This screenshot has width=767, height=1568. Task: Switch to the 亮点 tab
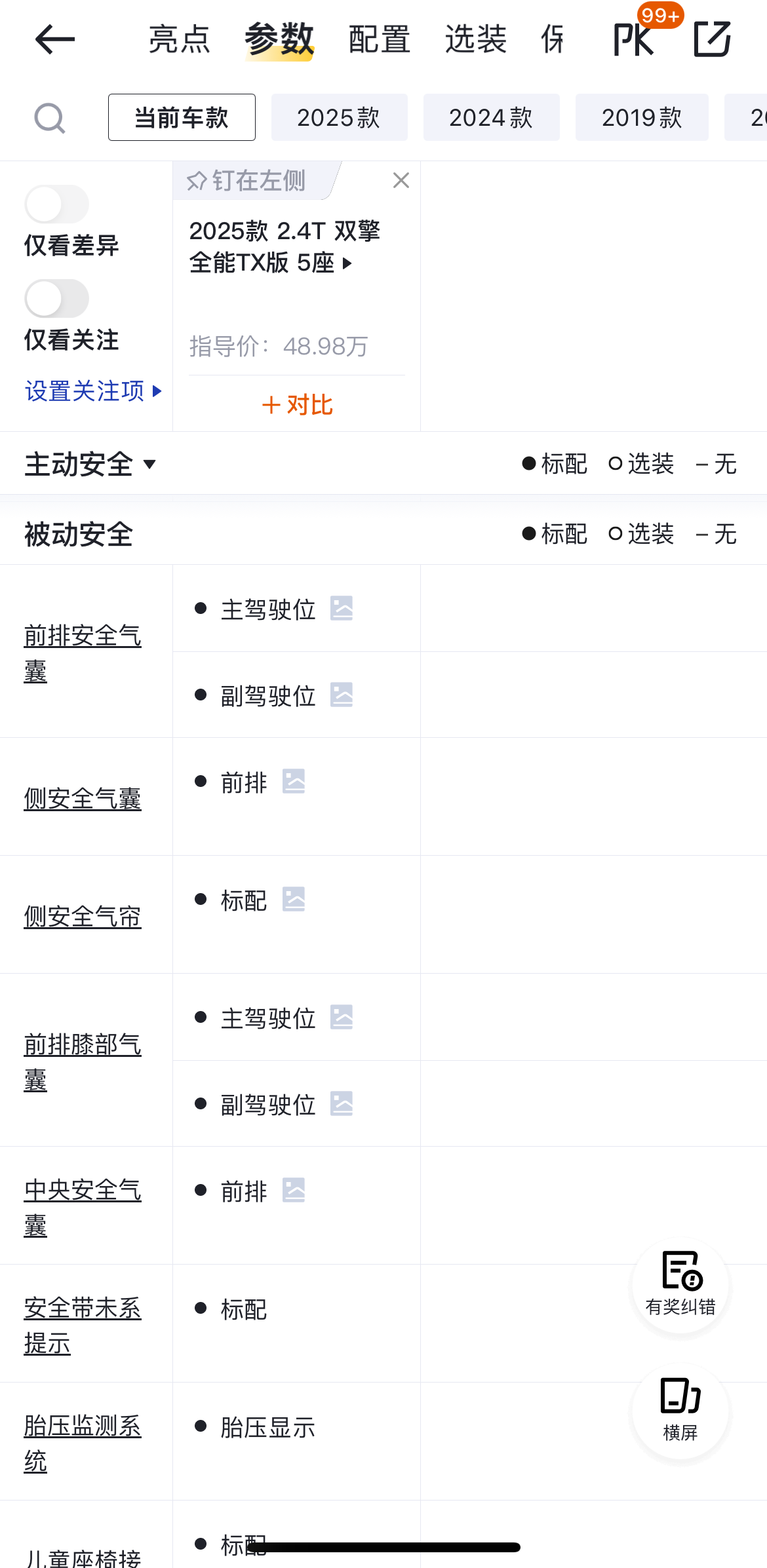[179, 39]
